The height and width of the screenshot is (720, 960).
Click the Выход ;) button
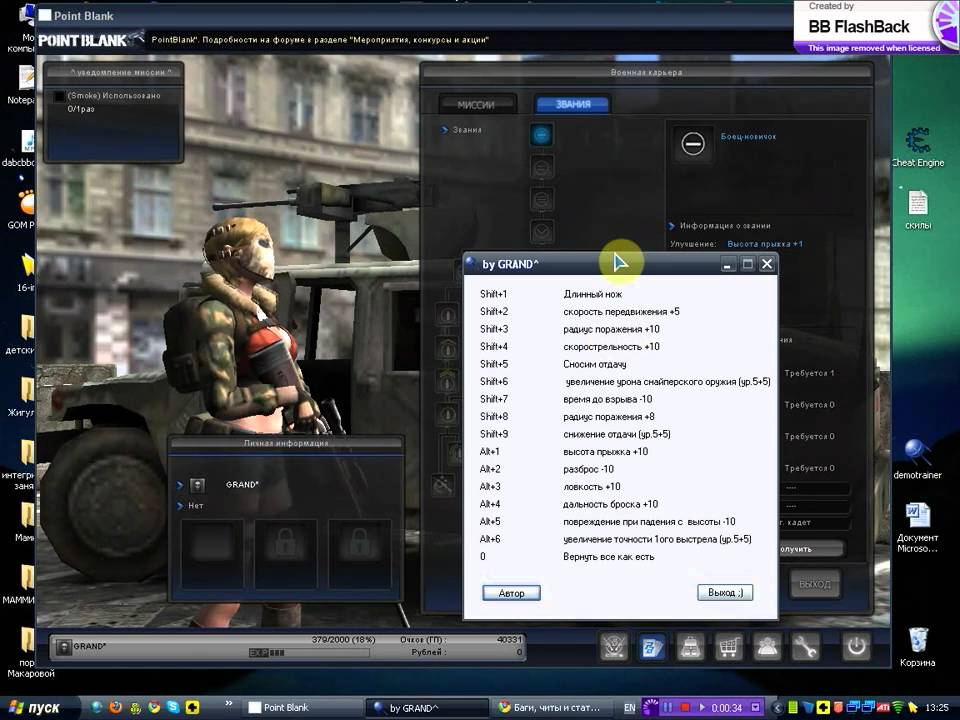(725, 593)
